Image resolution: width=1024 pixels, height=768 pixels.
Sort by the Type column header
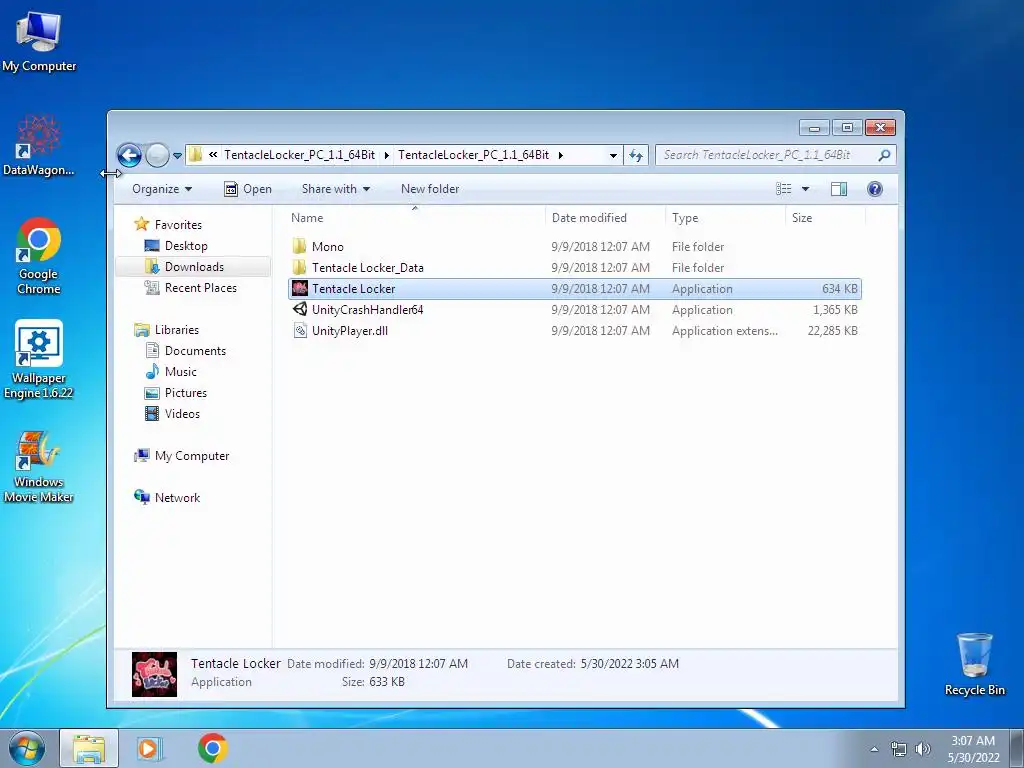click(725, 218)
